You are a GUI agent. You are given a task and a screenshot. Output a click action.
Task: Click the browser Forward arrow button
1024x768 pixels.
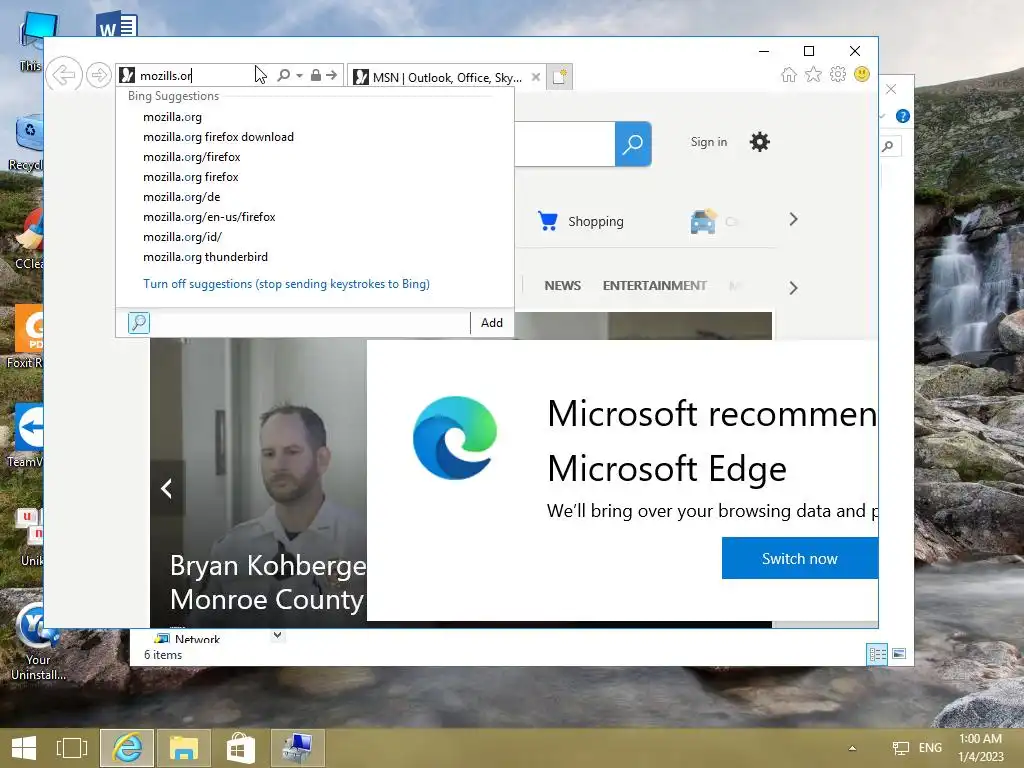(99, 75)
